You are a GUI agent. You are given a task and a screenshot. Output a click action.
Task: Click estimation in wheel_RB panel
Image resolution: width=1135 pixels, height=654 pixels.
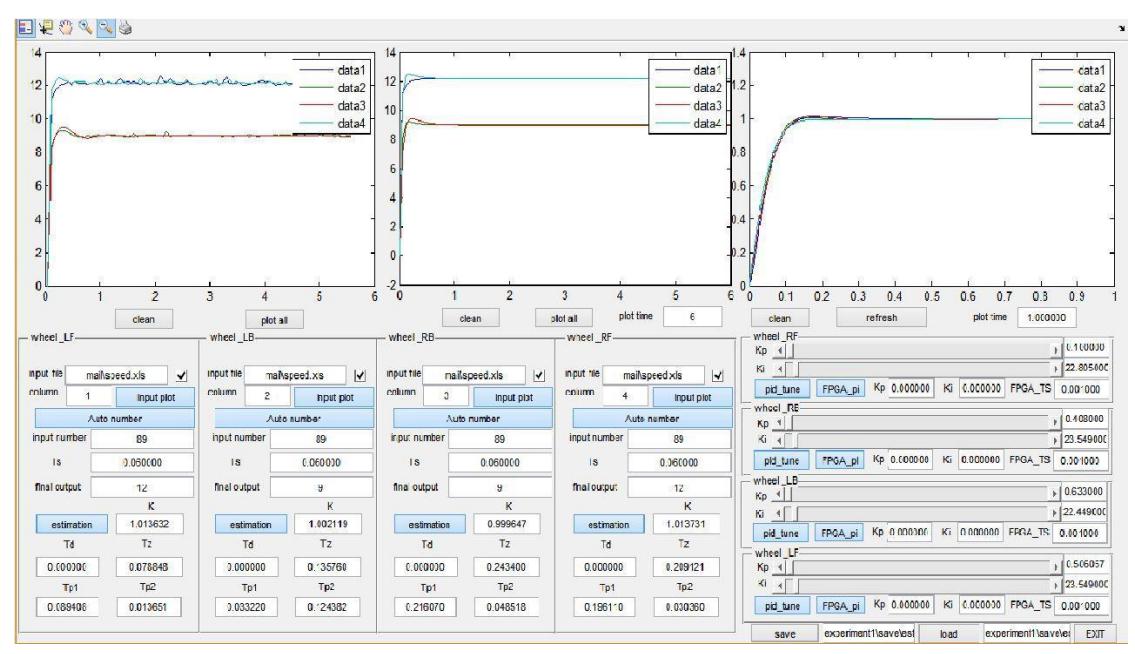tap(429, 524)
